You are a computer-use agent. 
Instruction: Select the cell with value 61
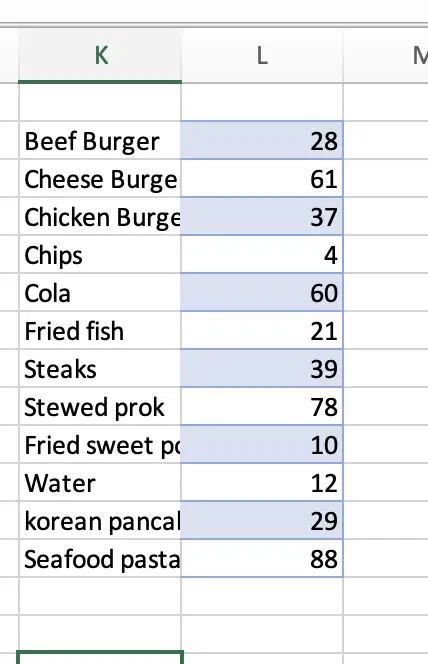(262, 179)
